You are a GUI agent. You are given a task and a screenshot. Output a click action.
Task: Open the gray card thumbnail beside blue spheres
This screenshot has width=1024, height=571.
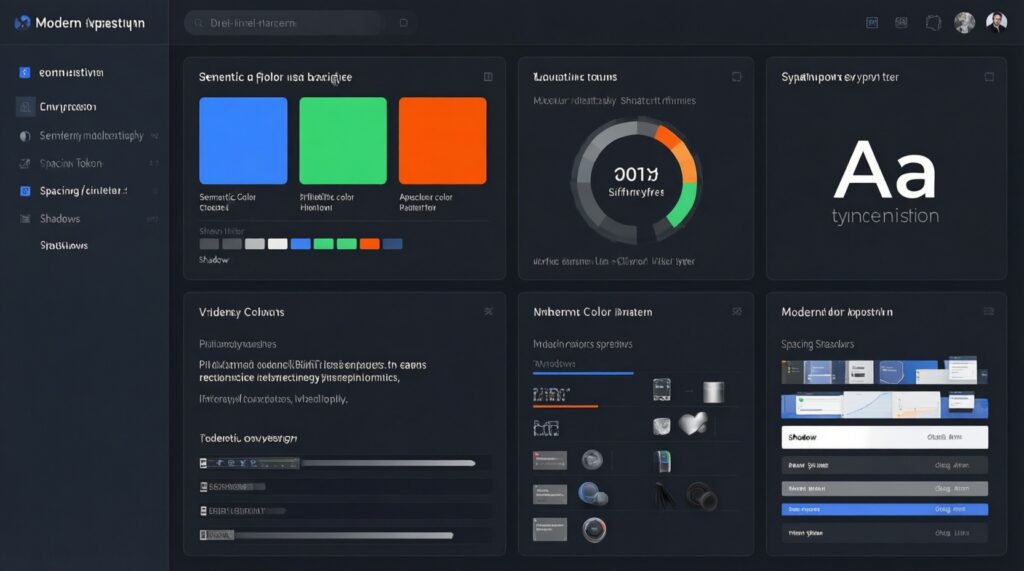pos(550,495)
